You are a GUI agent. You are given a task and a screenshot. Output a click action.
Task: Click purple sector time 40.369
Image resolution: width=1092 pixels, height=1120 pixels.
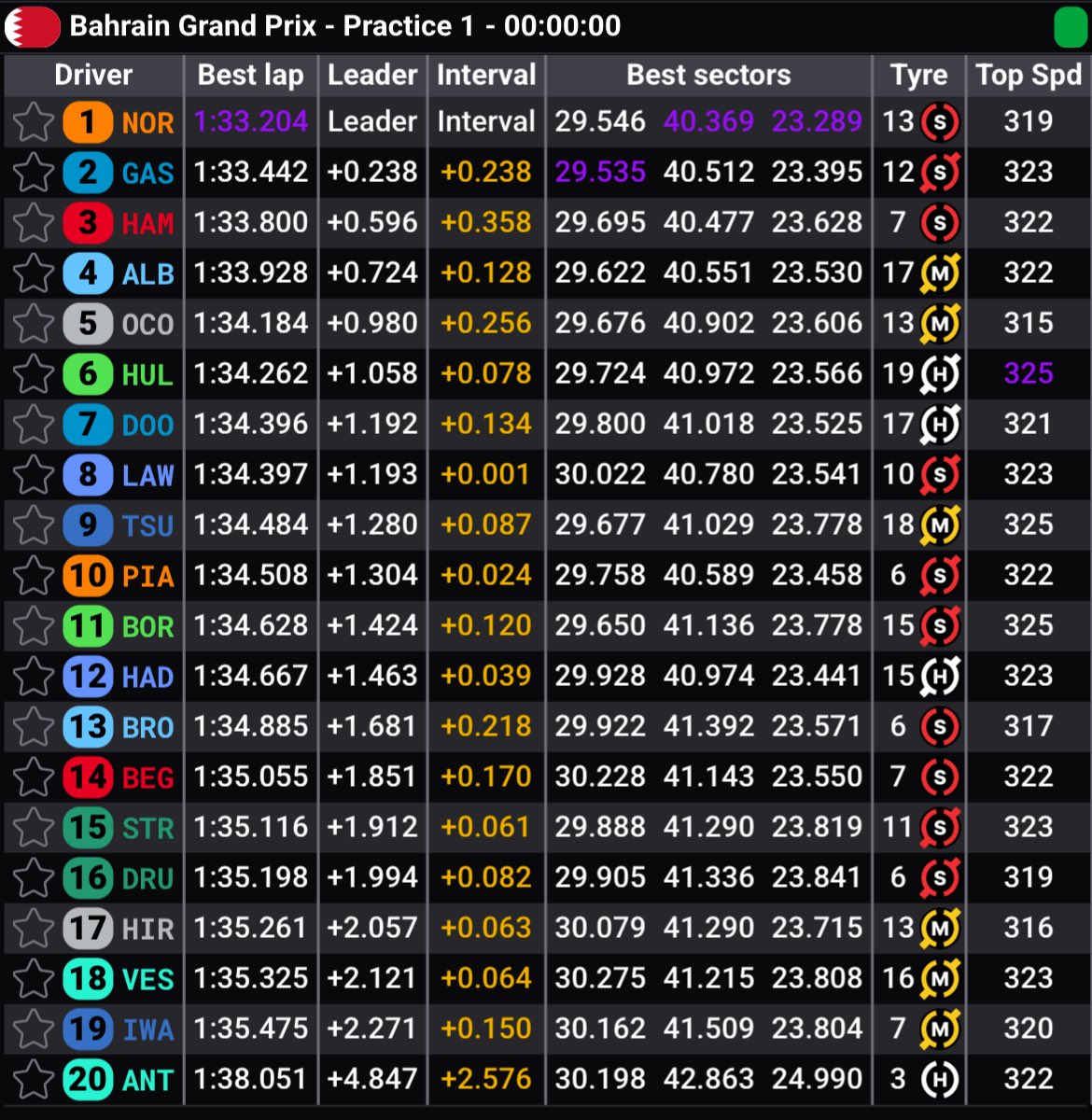[x=708, y=121]
